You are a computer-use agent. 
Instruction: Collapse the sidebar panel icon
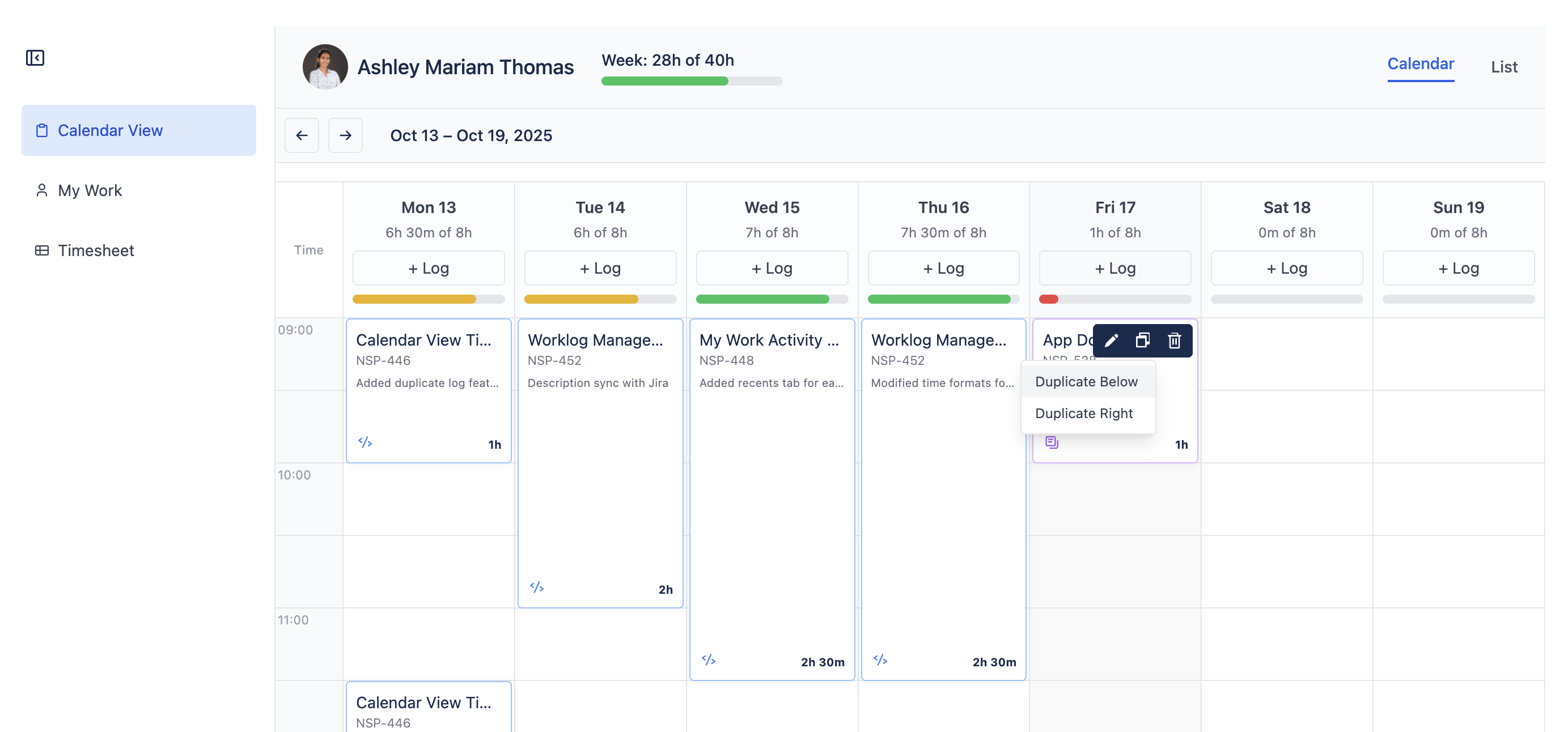35,58
